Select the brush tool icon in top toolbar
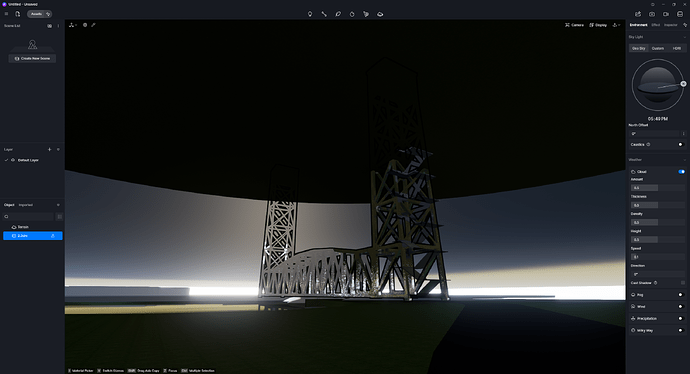This screenshot has height=374, width=690. point(338,14)
